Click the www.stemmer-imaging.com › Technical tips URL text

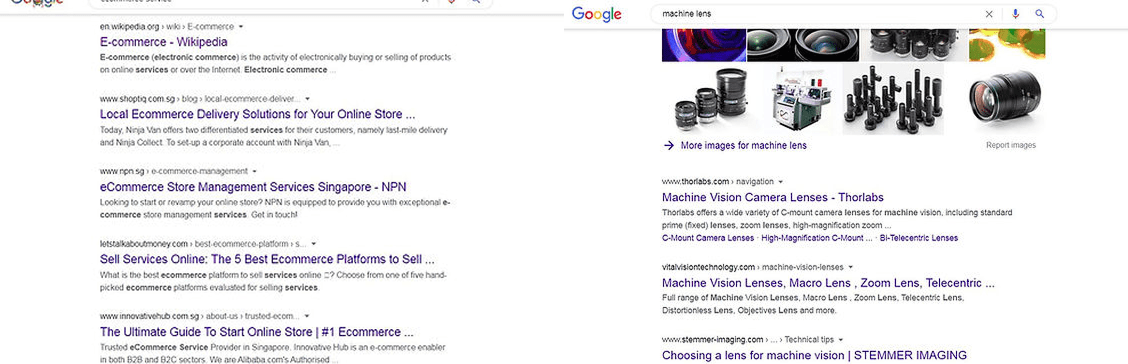(747, 340)
